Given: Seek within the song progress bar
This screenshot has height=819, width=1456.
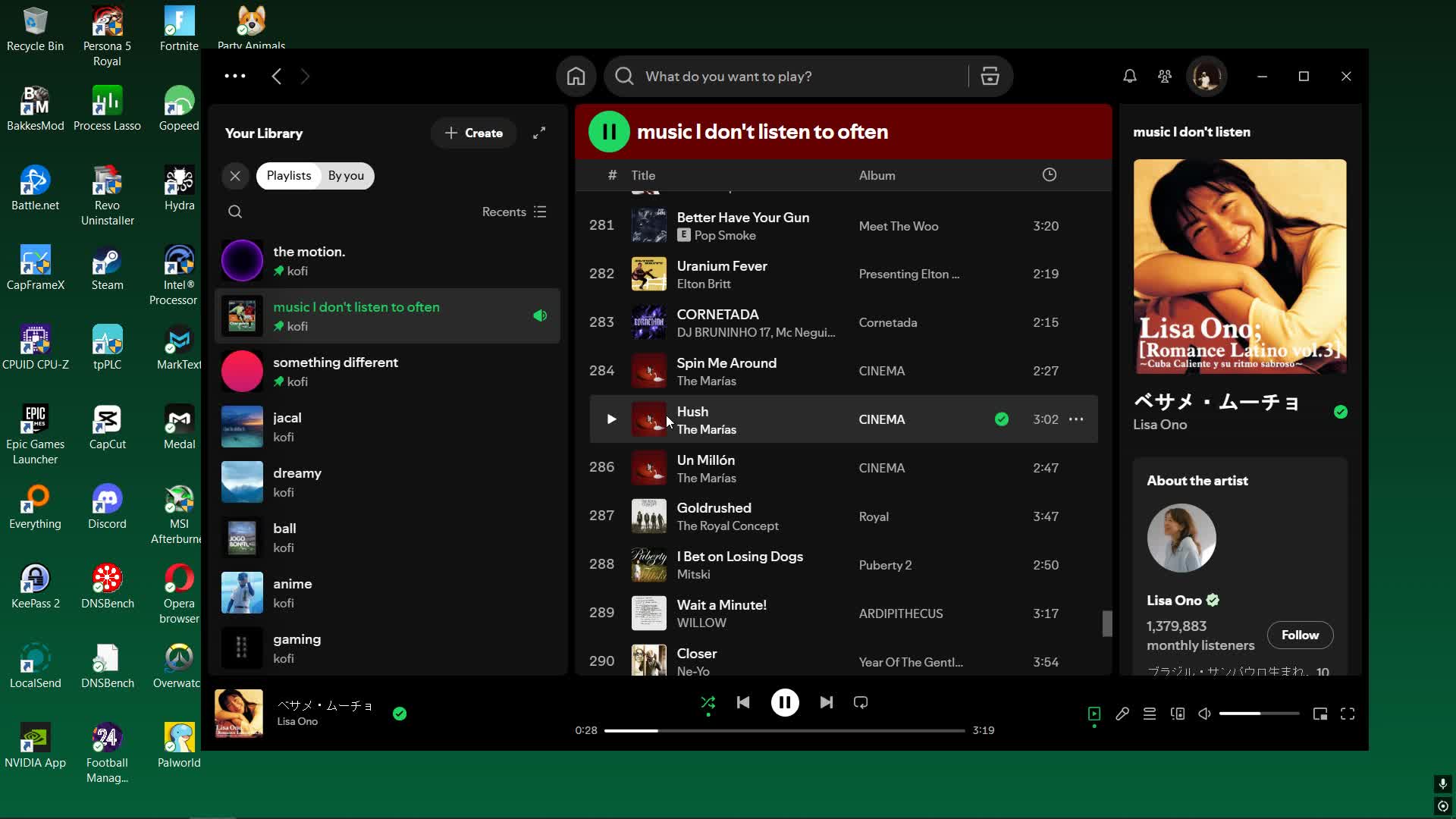Looking at the screenshot, I should click(x=784, y=731).
